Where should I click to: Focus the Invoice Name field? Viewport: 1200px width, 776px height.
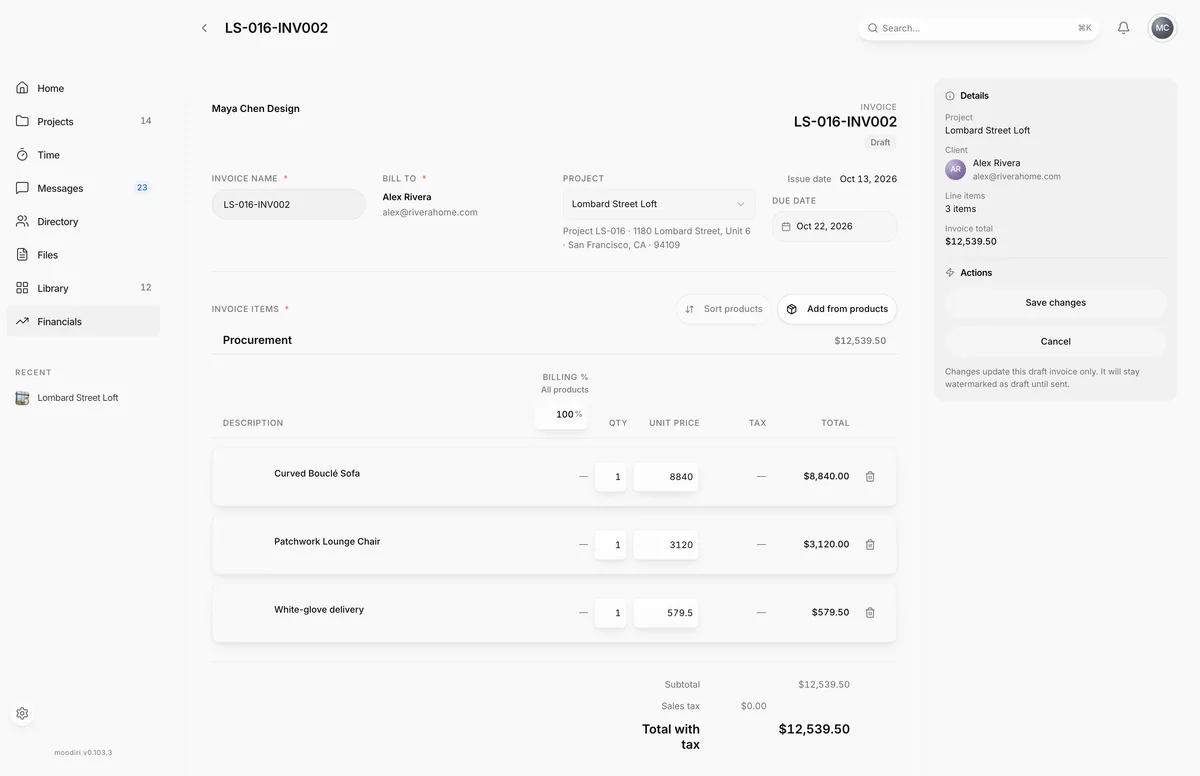[x=289, y=204]
